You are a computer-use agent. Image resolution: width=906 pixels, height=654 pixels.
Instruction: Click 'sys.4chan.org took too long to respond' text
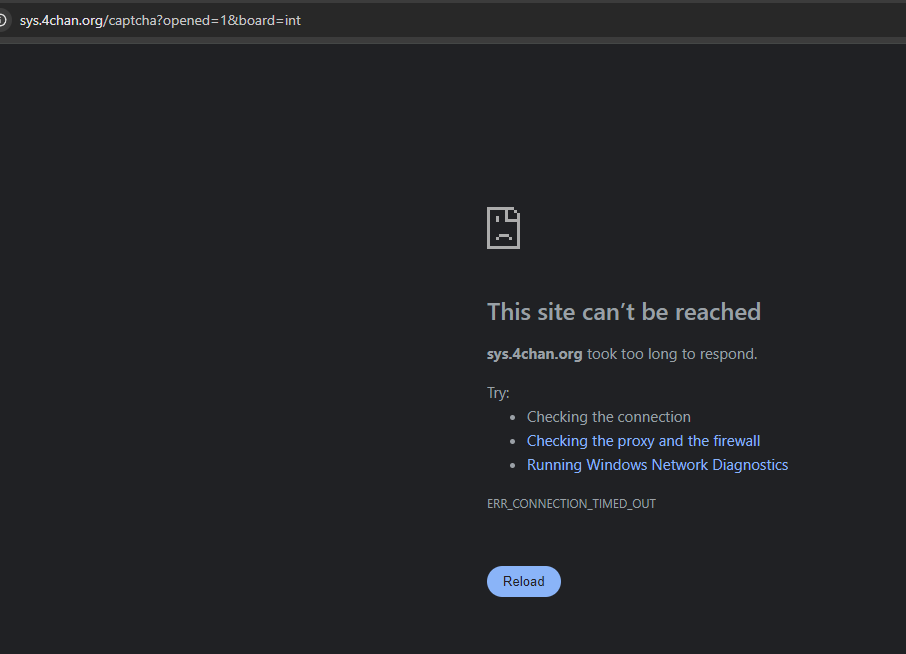pyautogui.click(x=622, y=354)
